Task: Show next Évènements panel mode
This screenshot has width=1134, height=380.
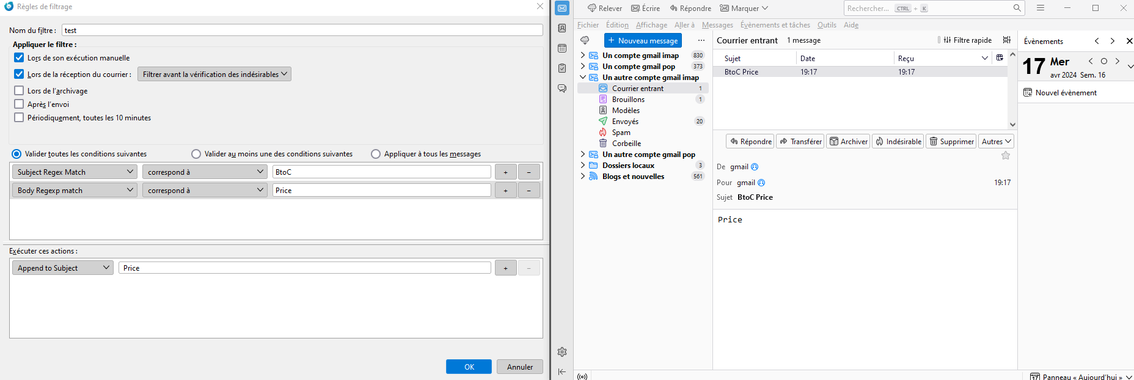Action: pos(1113,41)
